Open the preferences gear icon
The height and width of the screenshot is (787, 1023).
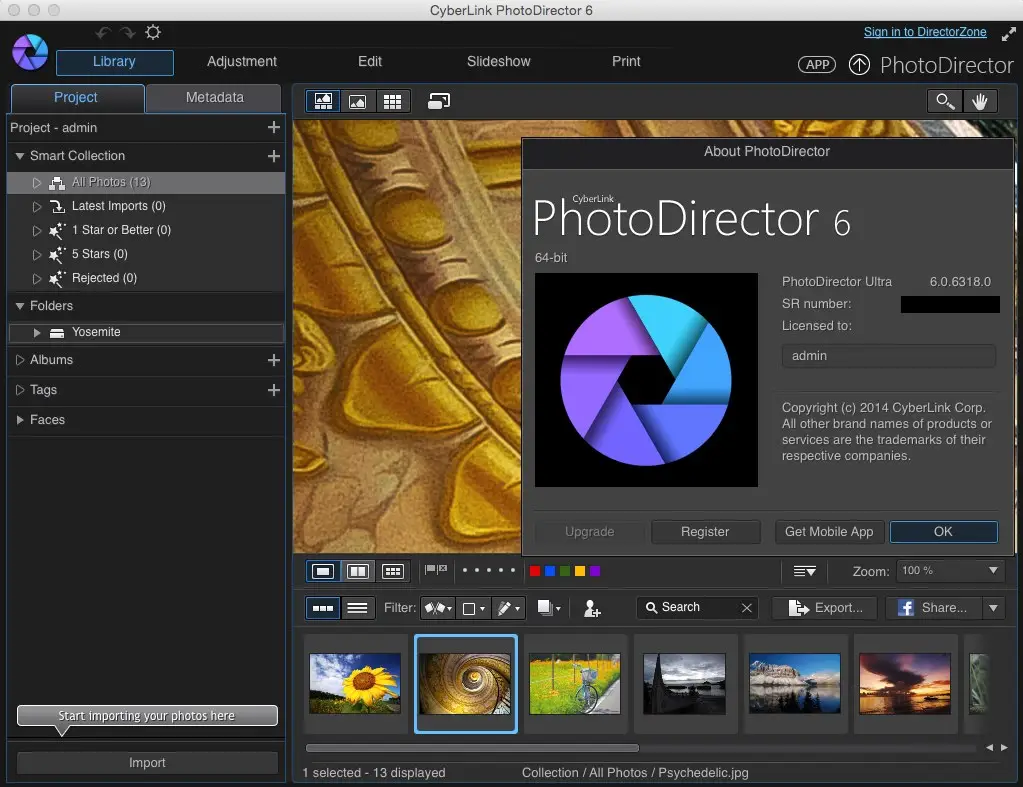click(153, 32)
